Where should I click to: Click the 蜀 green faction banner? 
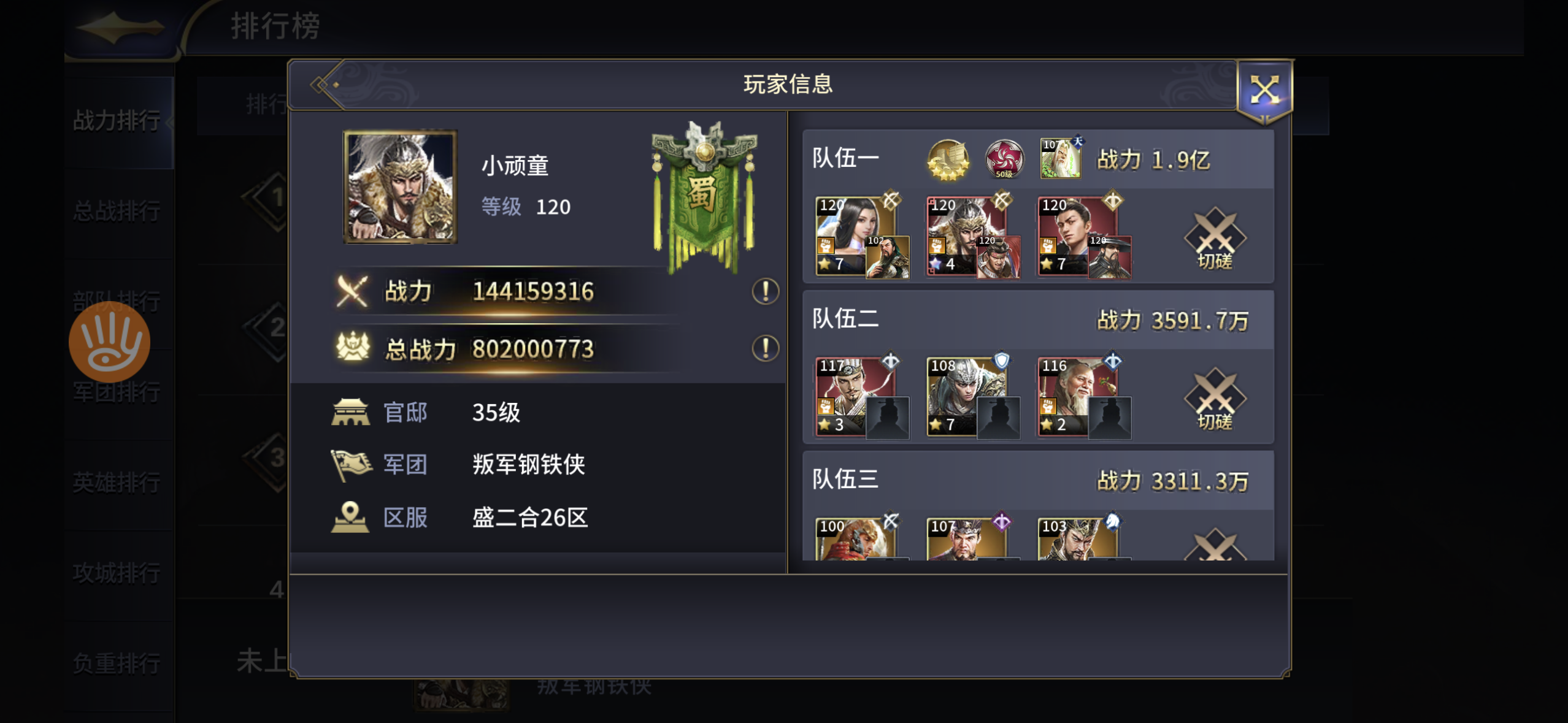[x=704, y=196]
